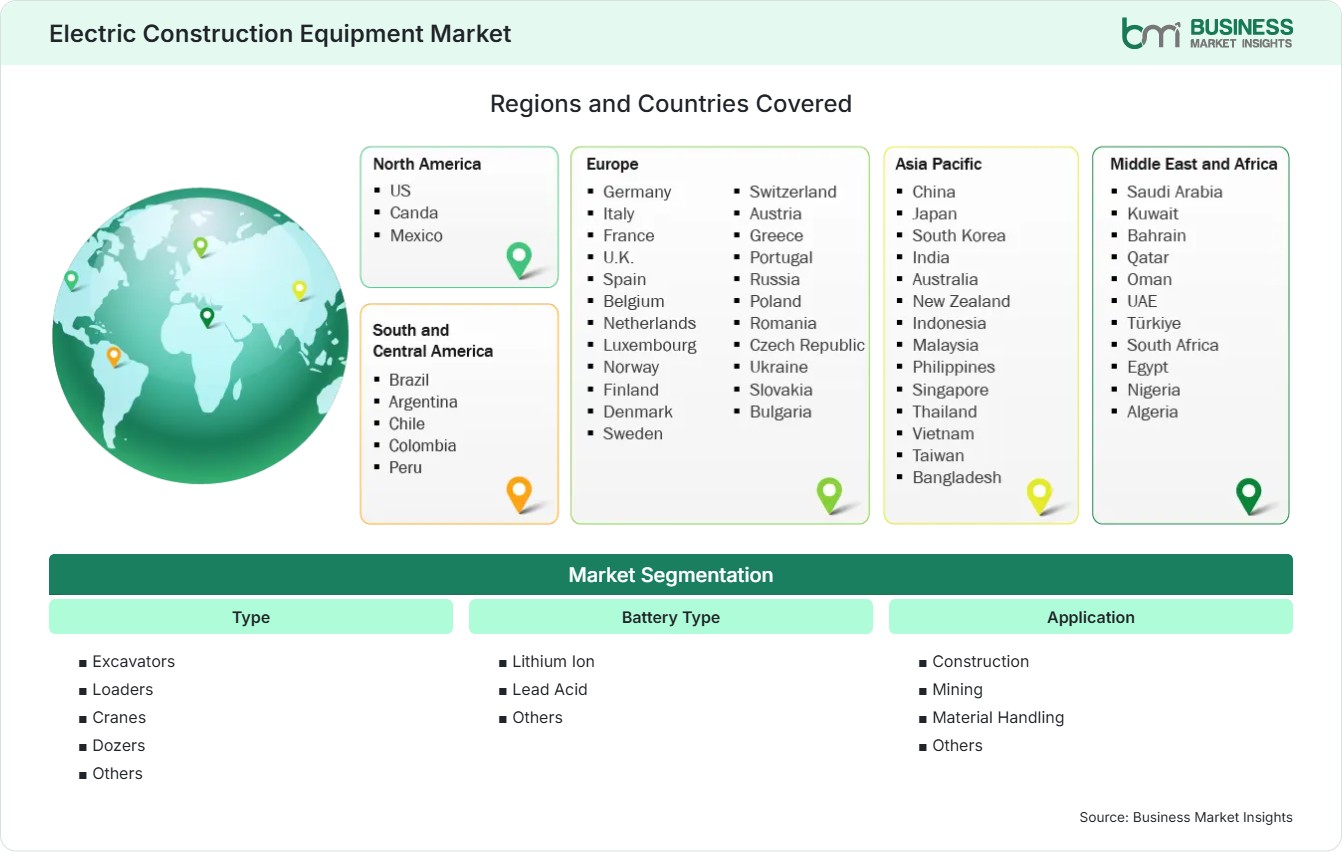Click 'Ukraine' in the Europe list

tap(779, 368)
